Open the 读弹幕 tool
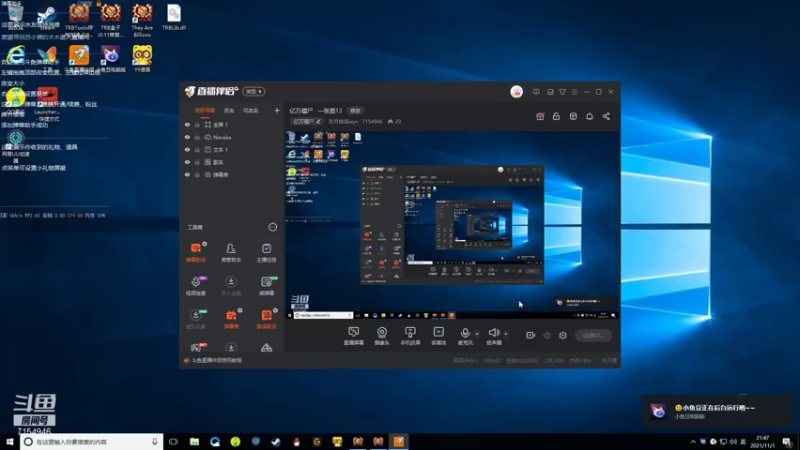800x450 pixels. tap(266, 286)
